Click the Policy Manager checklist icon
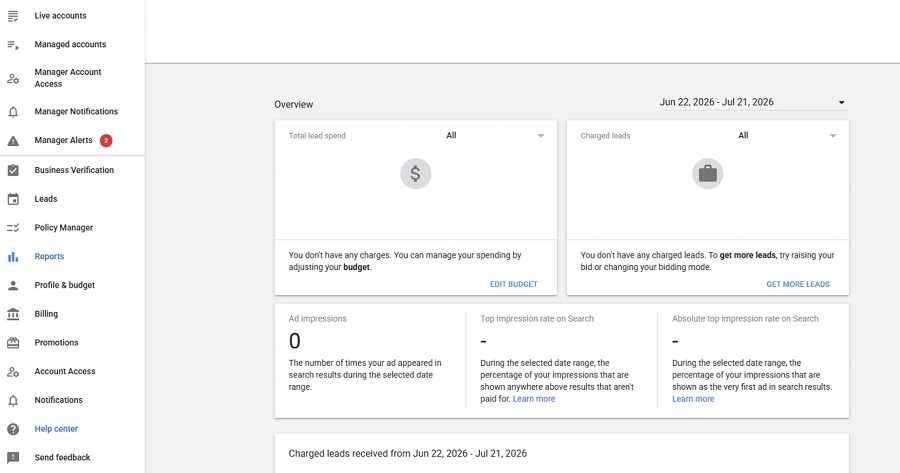The height and width of the screenshot is (473, 900). tap(13, 228)
